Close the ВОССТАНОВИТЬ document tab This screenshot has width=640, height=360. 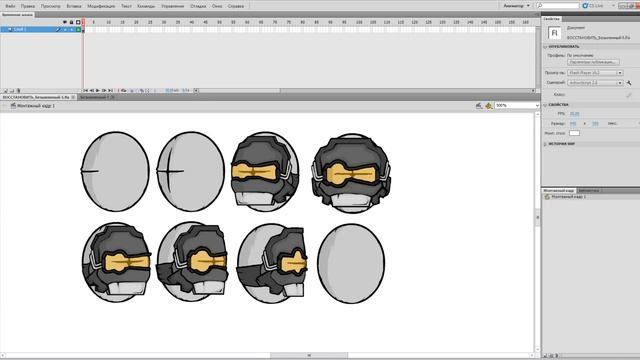(73, 98)
